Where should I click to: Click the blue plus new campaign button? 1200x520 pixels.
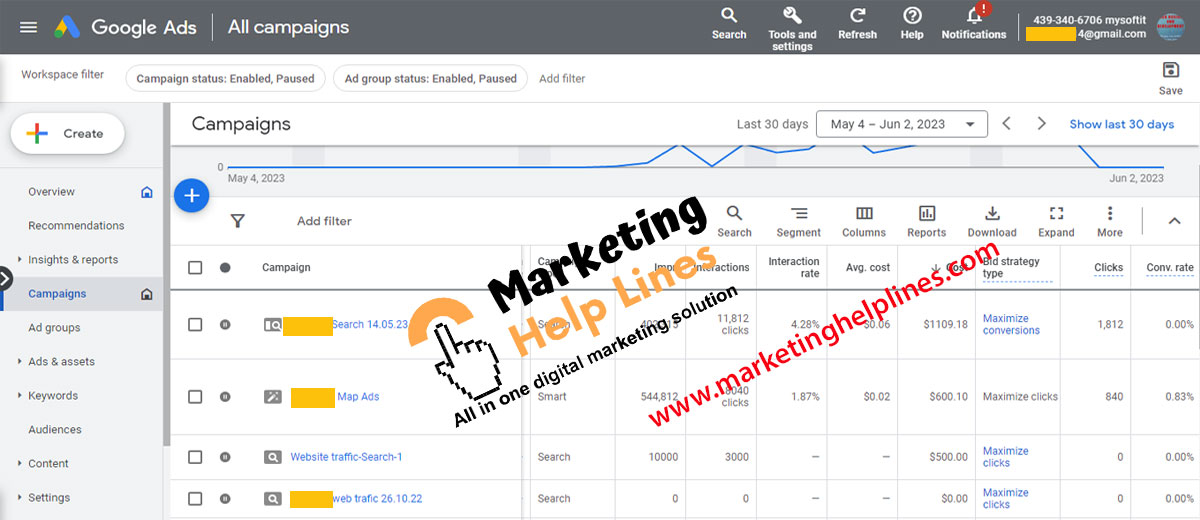point(191,195)
